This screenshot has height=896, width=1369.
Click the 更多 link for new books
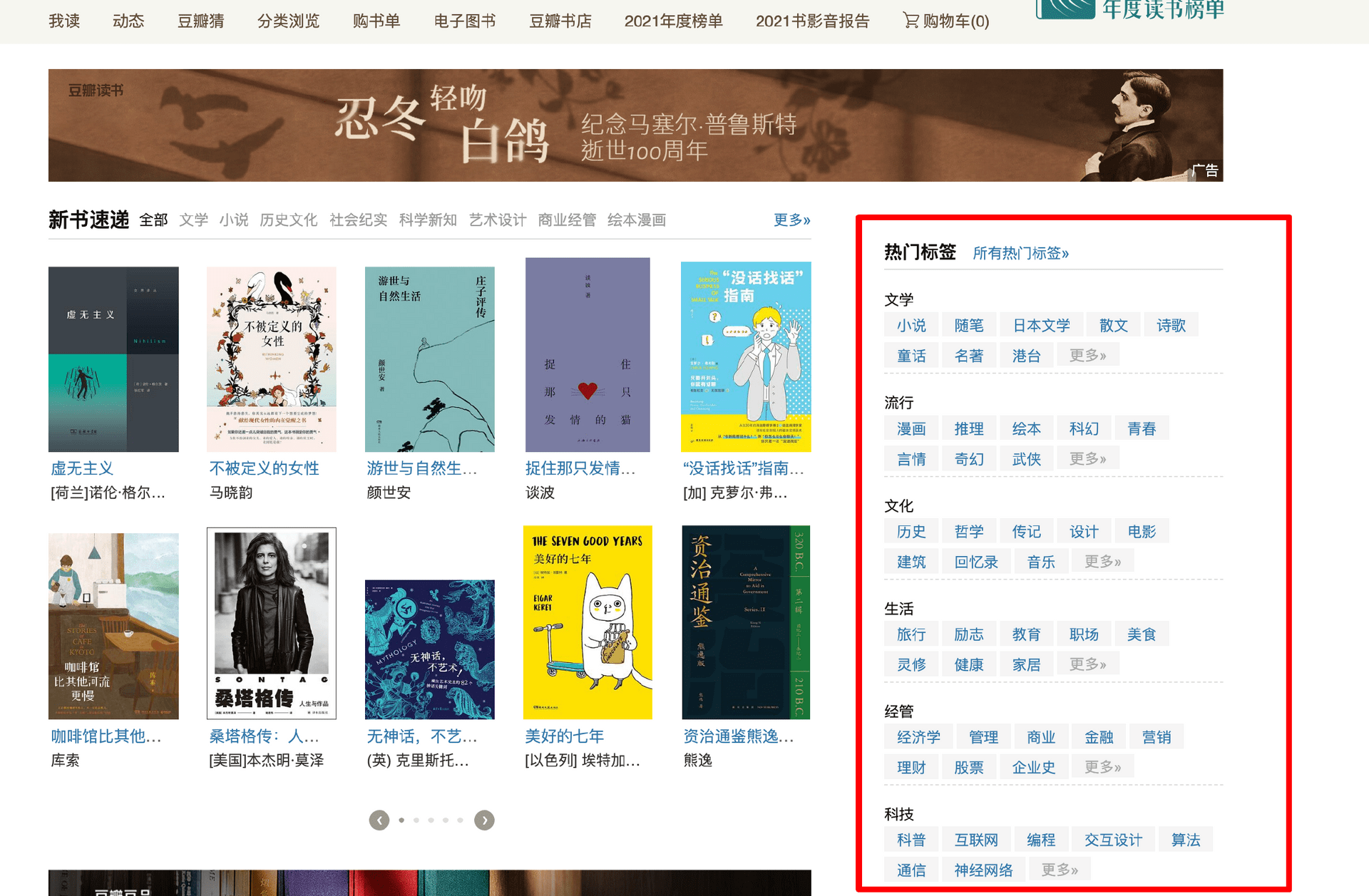click(x=791, y=220)
